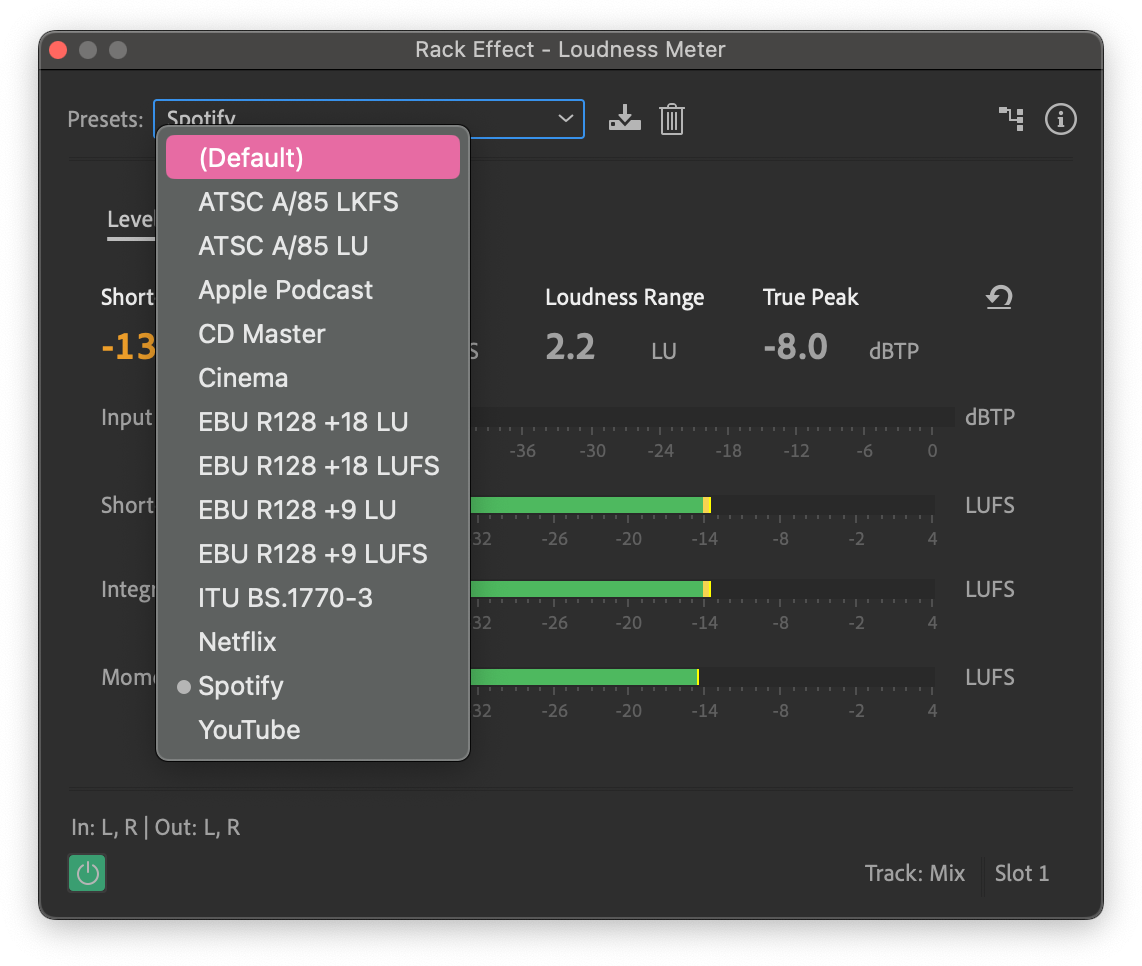Select the EBU R128 +9 LUFS preset

[x=313, y=553]
